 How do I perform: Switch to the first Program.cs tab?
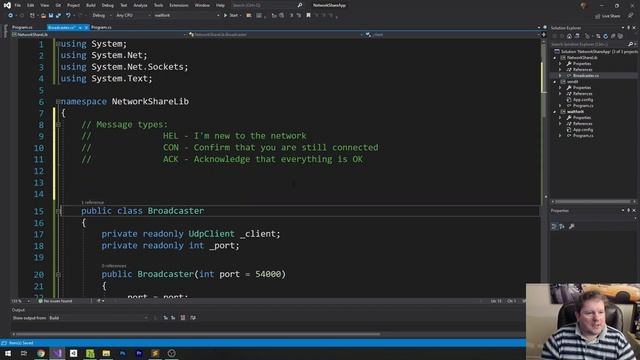(x=22, y=27)
